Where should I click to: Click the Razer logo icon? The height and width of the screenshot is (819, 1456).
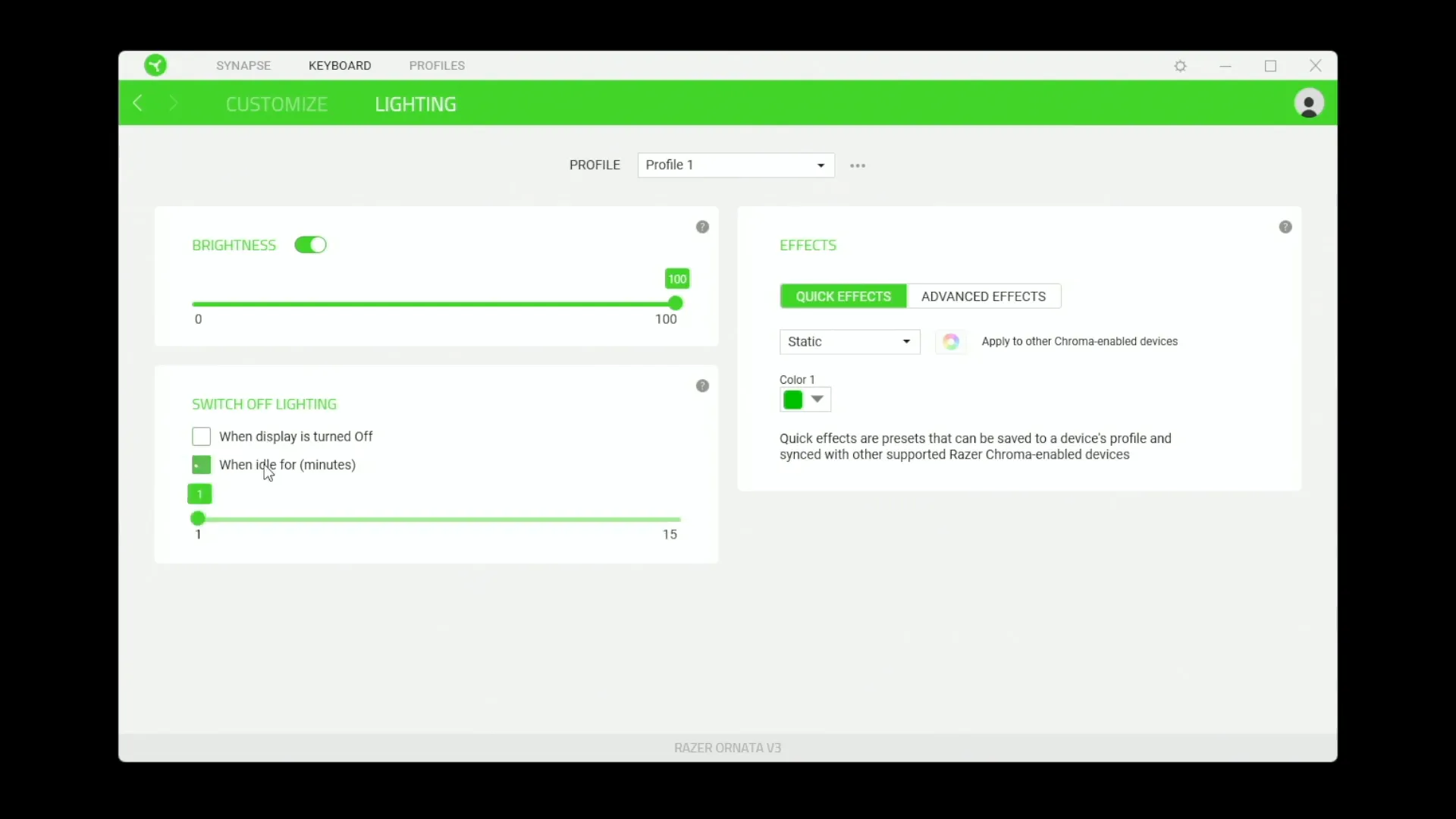click(x=155, y=65)
